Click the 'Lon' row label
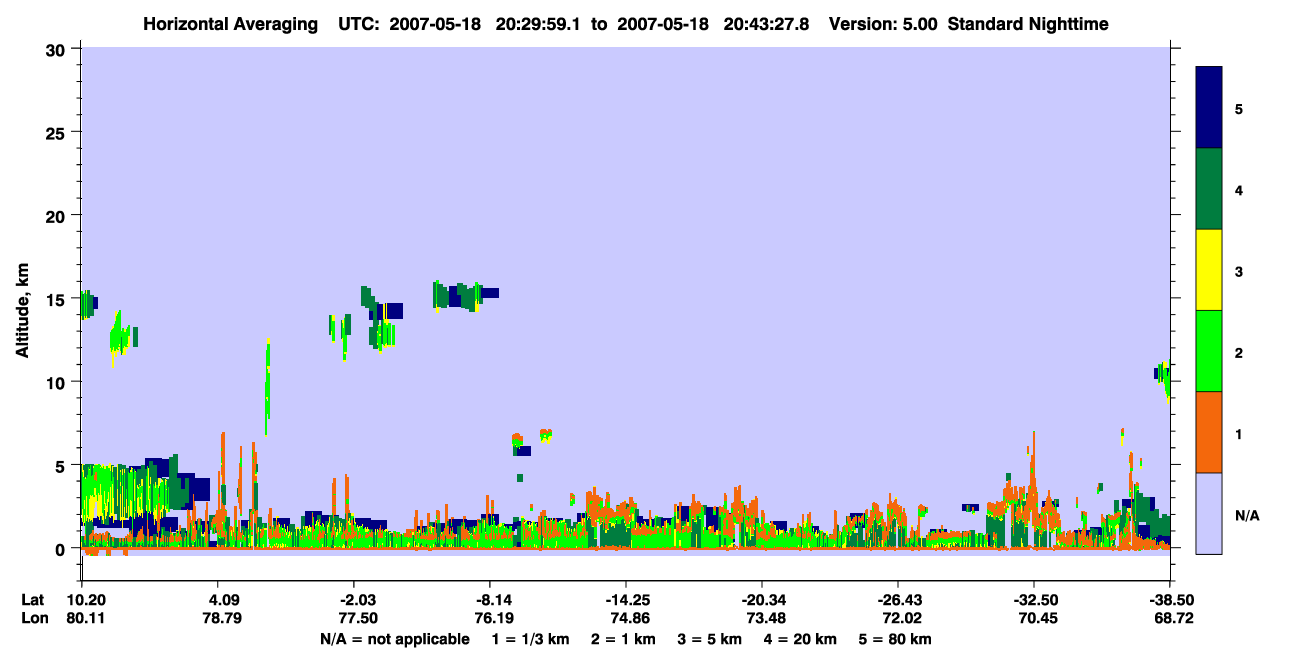This screenshot has height=667, width=1300. pyautogui.click(x=33, y=618)
